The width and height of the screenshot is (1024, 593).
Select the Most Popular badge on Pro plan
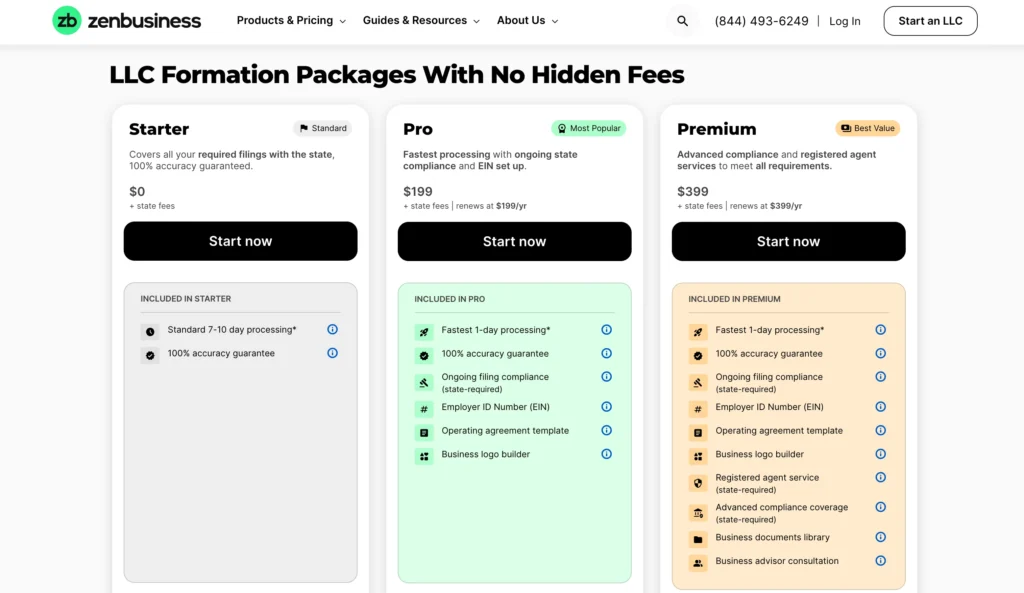coord(588,128)
